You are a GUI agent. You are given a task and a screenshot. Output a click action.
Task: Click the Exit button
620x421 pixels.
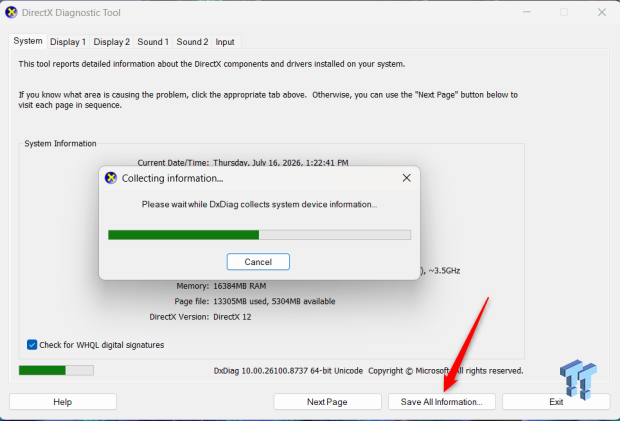[556, 402]
